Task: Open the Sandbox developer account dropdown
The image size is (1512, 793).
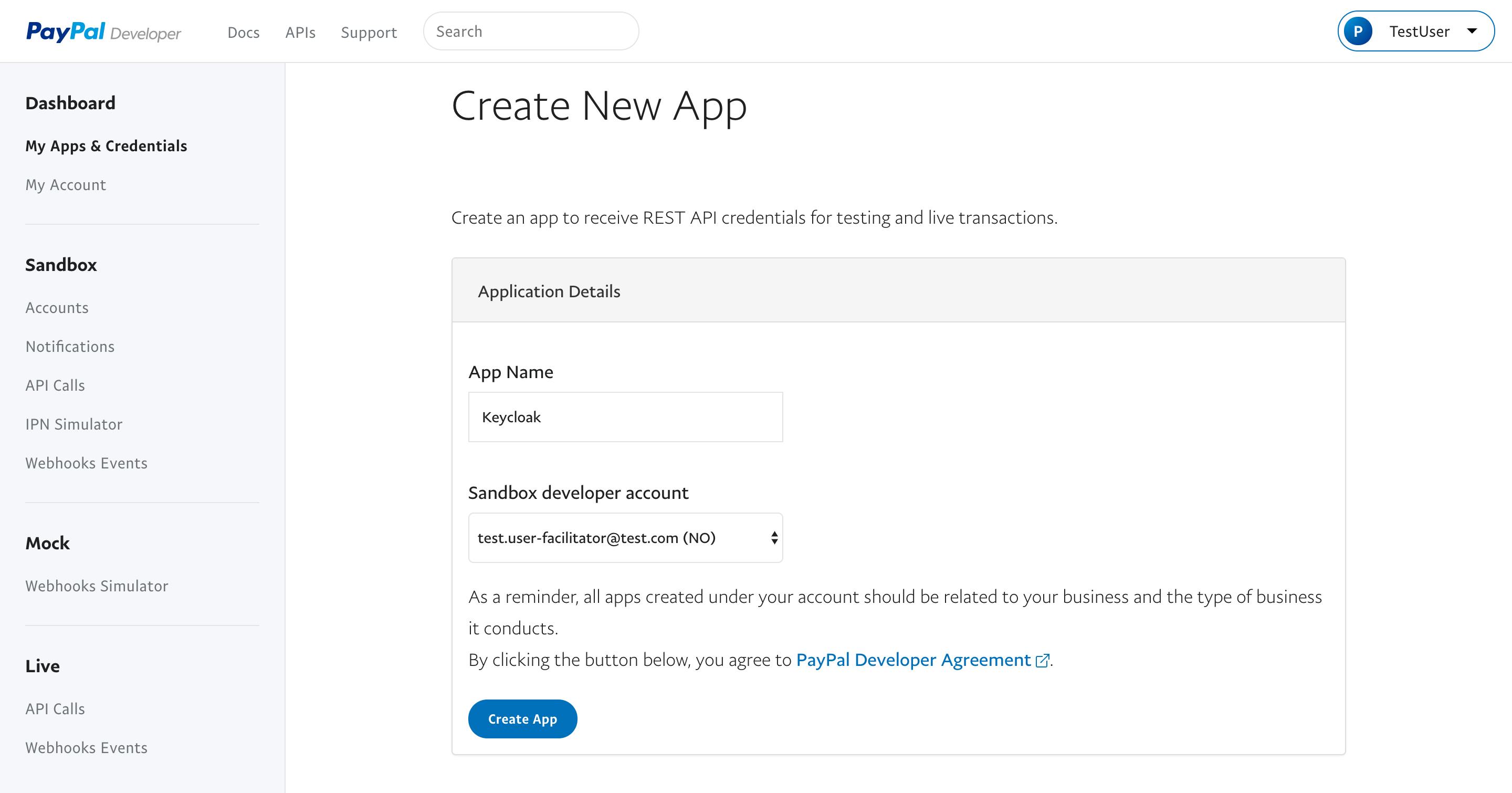Action: (625, 537)
